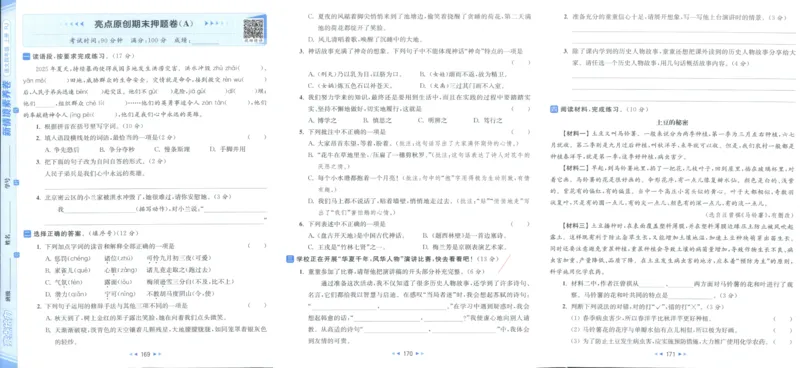Click the question 根据拼音在括号里写字词
Viewport: 800px width, 368px height.
tap(90, 126)
